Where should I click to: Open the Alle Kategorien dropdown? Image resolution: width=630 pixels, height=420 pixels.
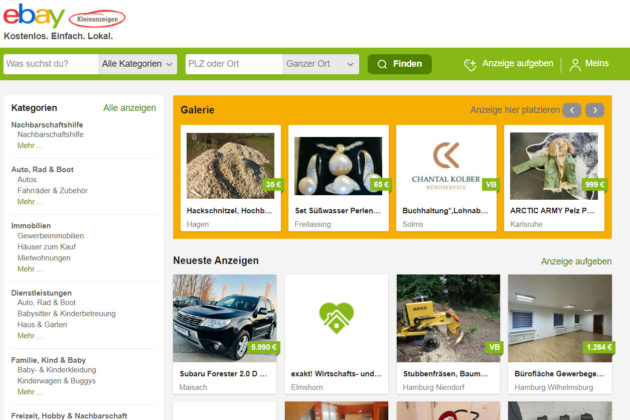pos(138,64)
